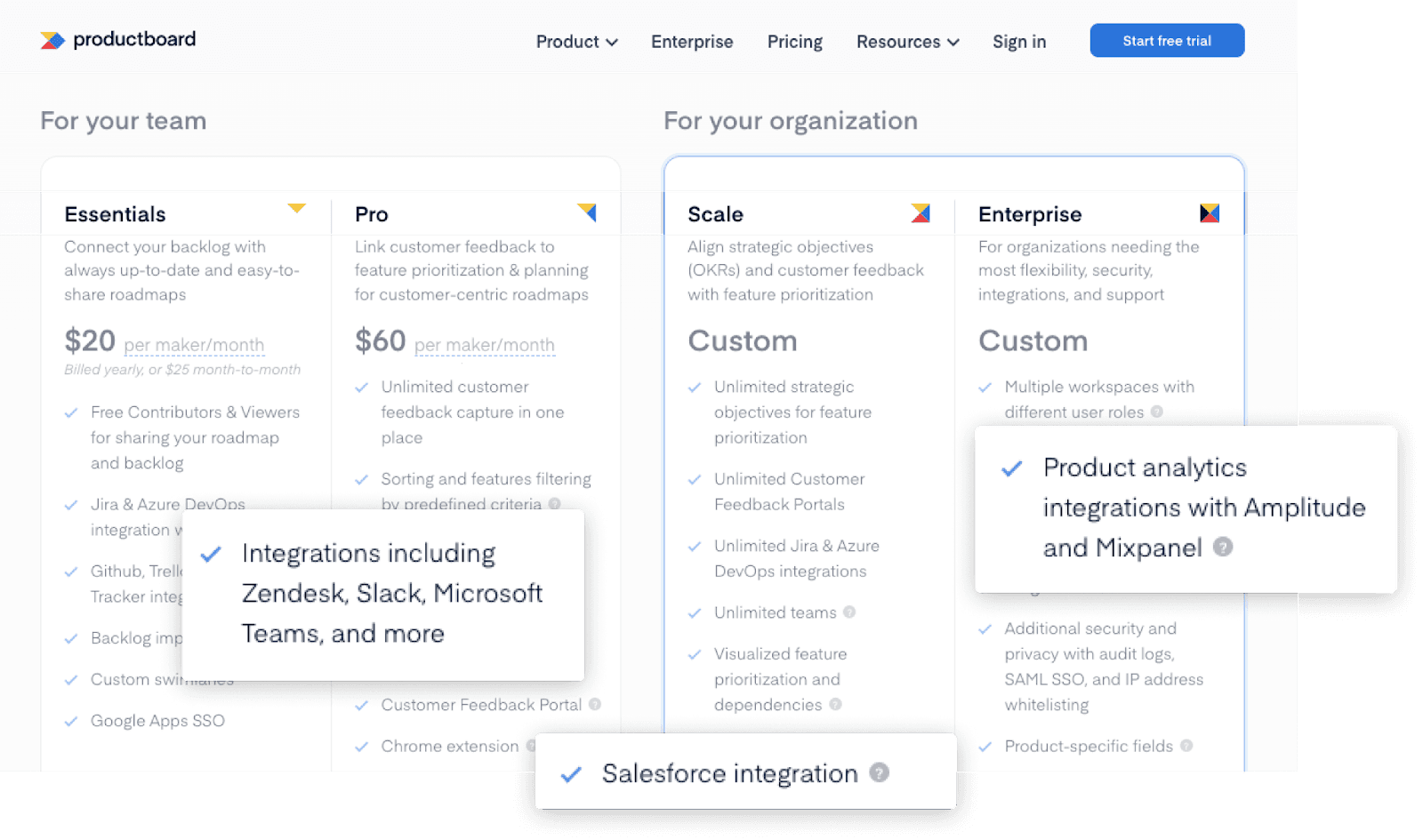Click help icon next to Salesforce integration
The image size is (1423, 840).
[x=879, y=772]
